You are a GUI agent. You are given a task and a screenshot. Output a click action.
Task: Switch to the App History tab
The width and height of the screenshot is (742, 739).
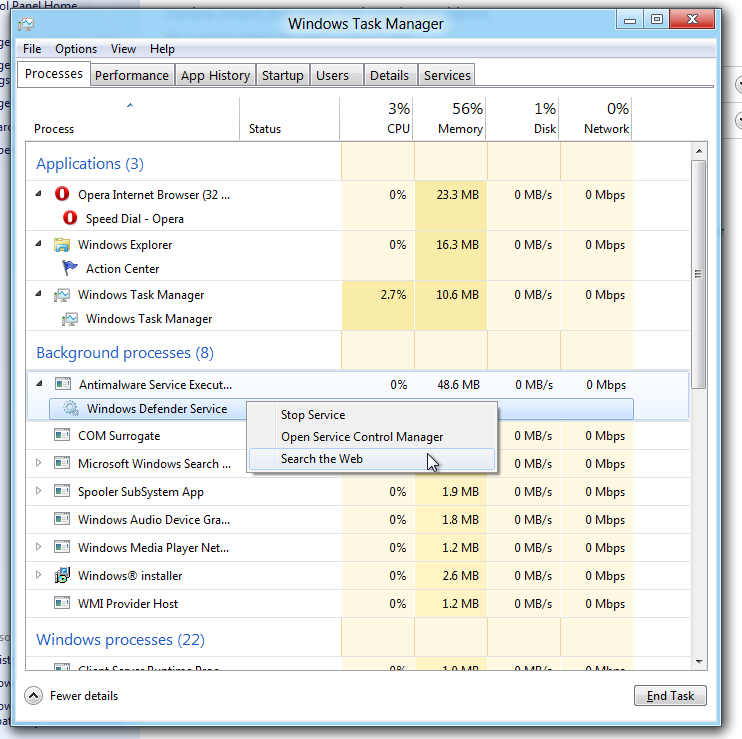click(x=215, y=75)
